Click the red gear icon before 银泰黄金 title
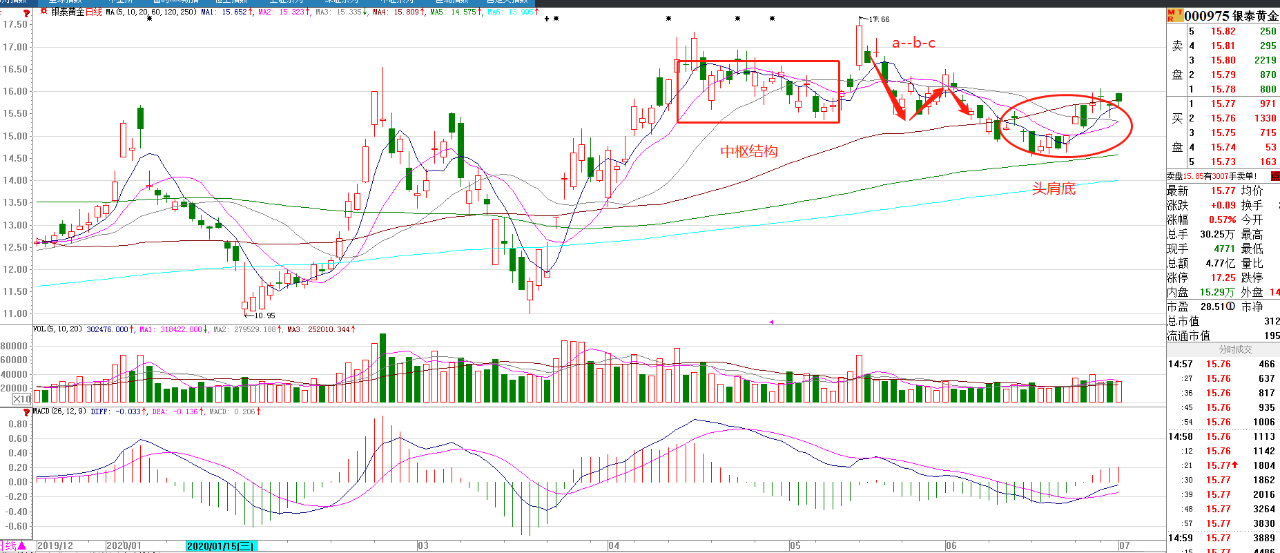Viewport: 1280px width, 553px height. tap(44, 11)
